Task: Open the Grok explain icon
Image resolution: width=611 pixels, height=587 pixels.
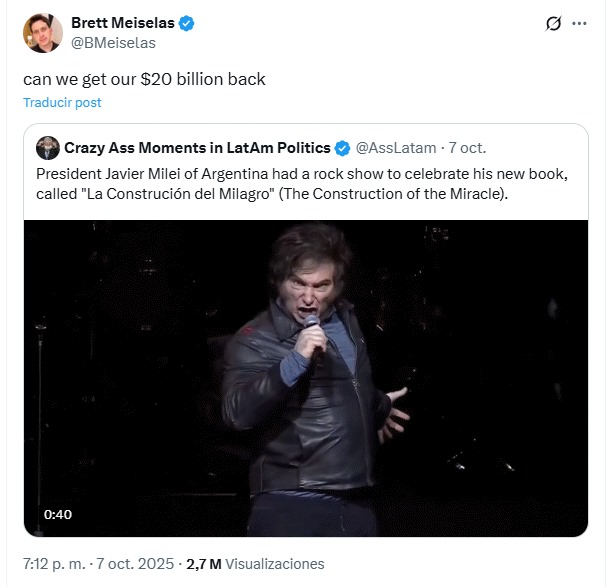Action: [x=553, y=24]
